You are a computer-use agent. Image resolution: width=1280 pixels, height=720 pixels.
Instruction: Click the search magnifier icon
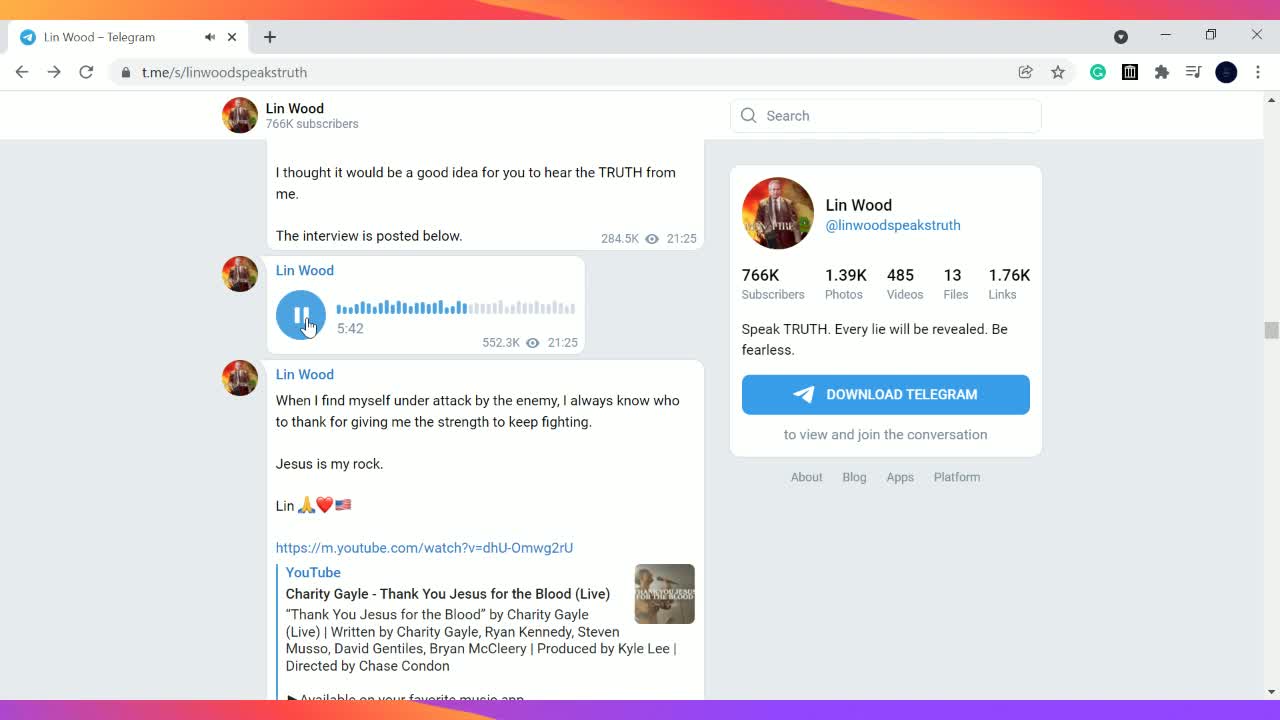[748, 116]
